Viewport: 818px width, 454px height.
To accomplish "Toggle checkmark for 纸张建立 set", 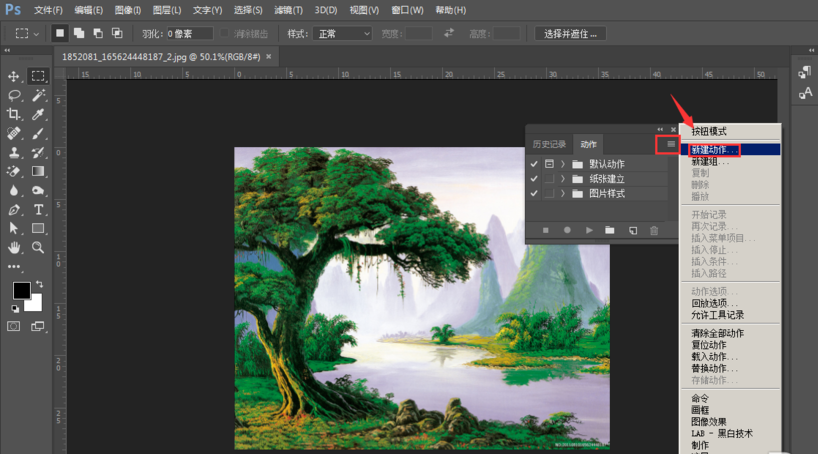I will pyautogui.click(x=534, y=178).
